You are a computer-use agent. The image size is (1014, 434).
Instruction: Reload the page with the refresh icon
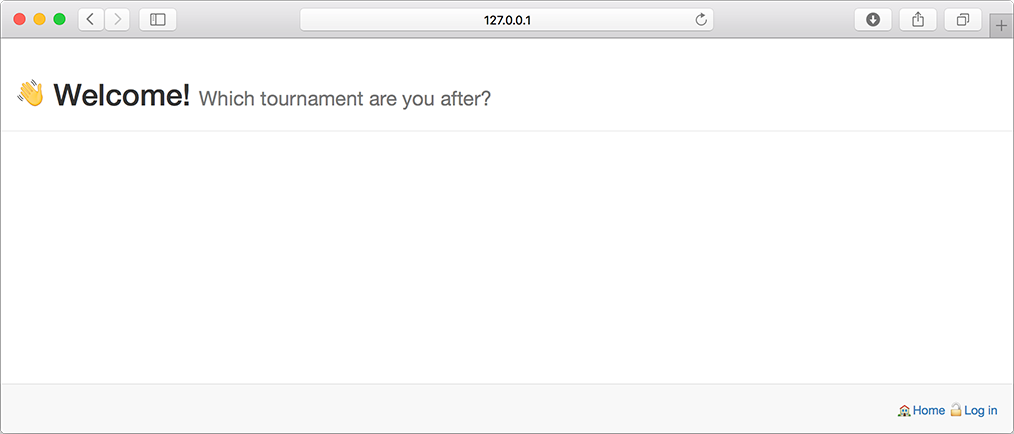click(701, 20)
